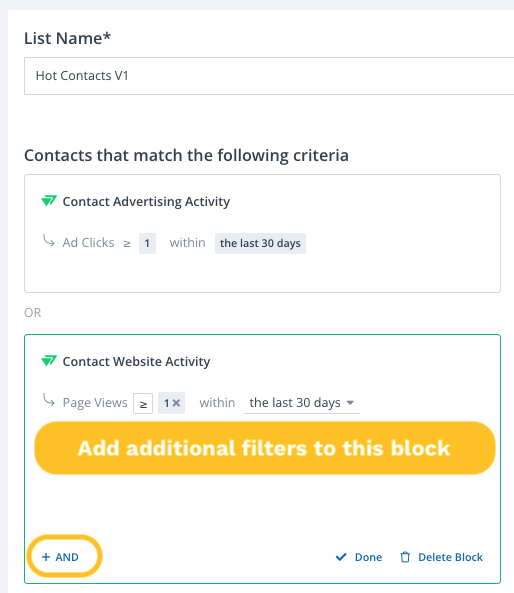
Task: Click the green Contact Advertising Activity icon
Action: click(49, 201)
